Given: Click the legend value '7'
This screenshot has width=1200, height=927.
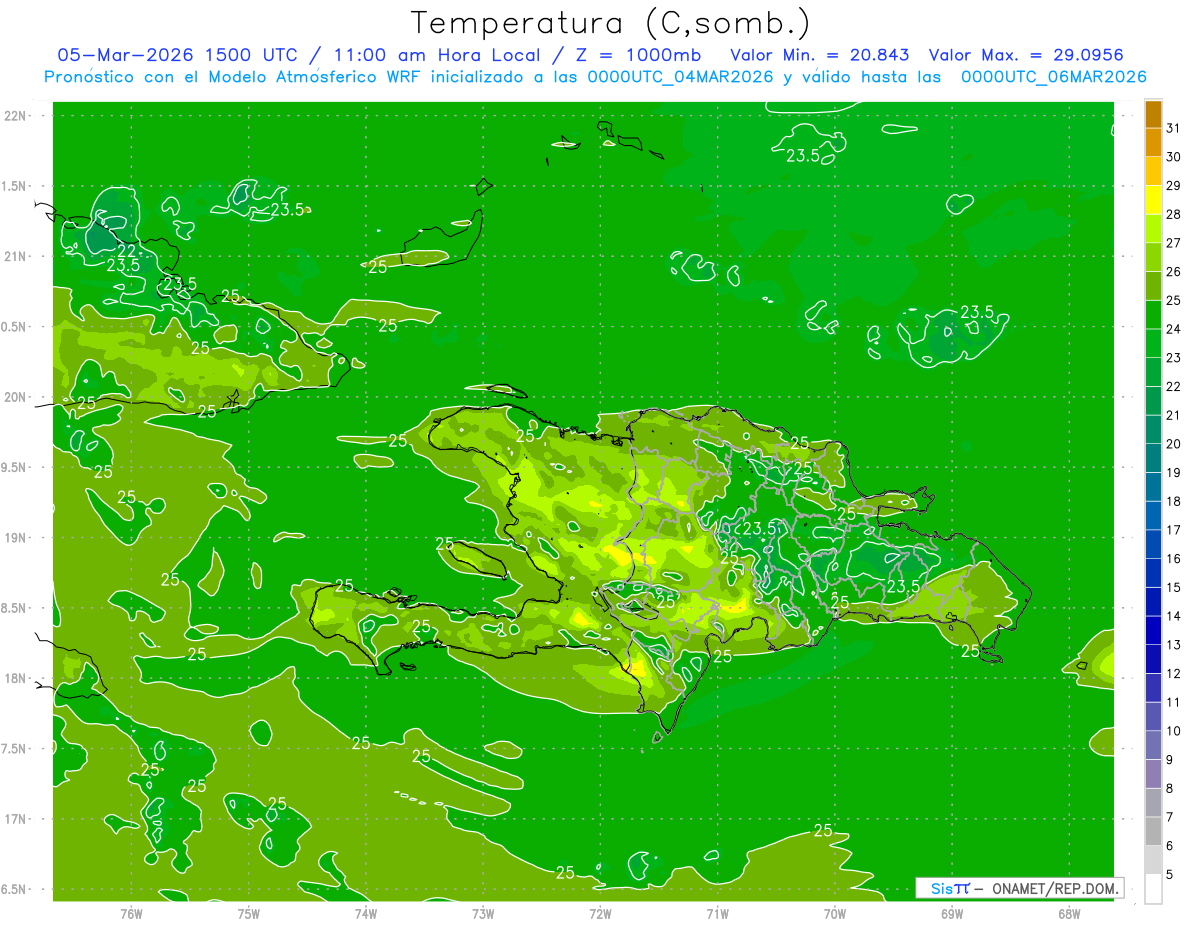Looking at the screenshot, I should (x=1171, y=817).
